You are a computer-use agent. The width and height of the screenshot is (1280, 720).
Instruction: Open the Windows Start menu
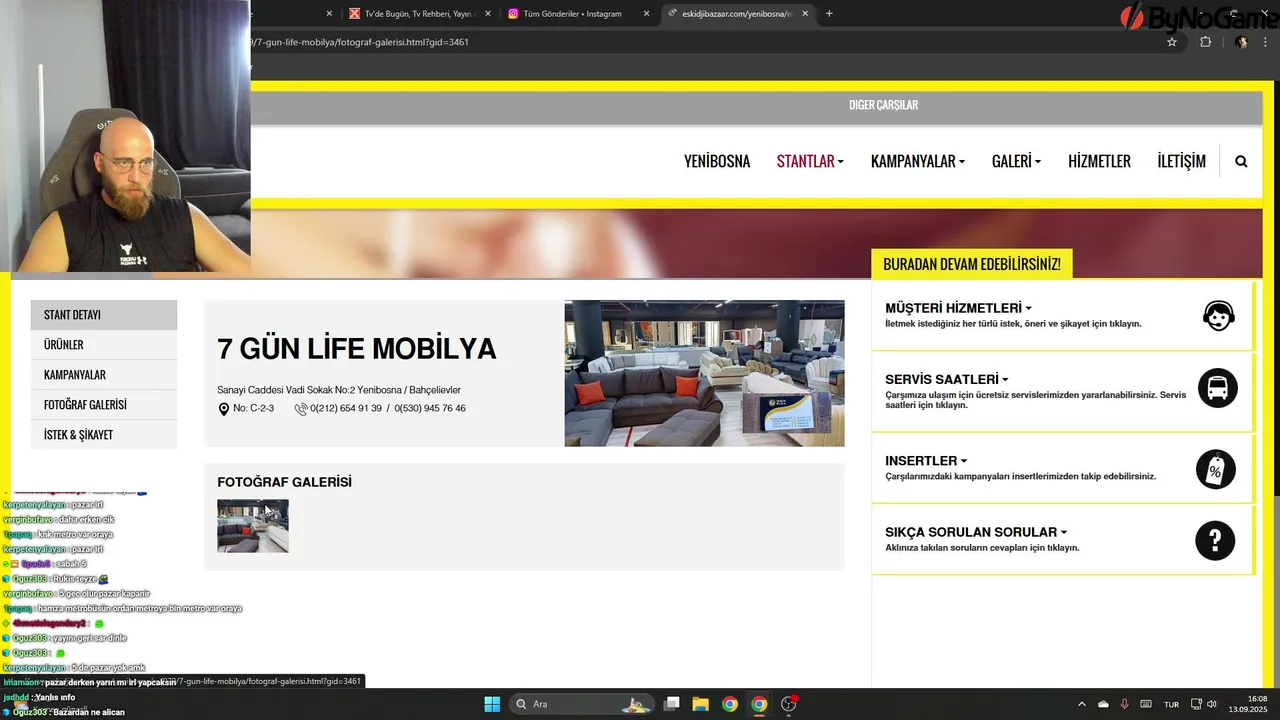coord(492,704)
